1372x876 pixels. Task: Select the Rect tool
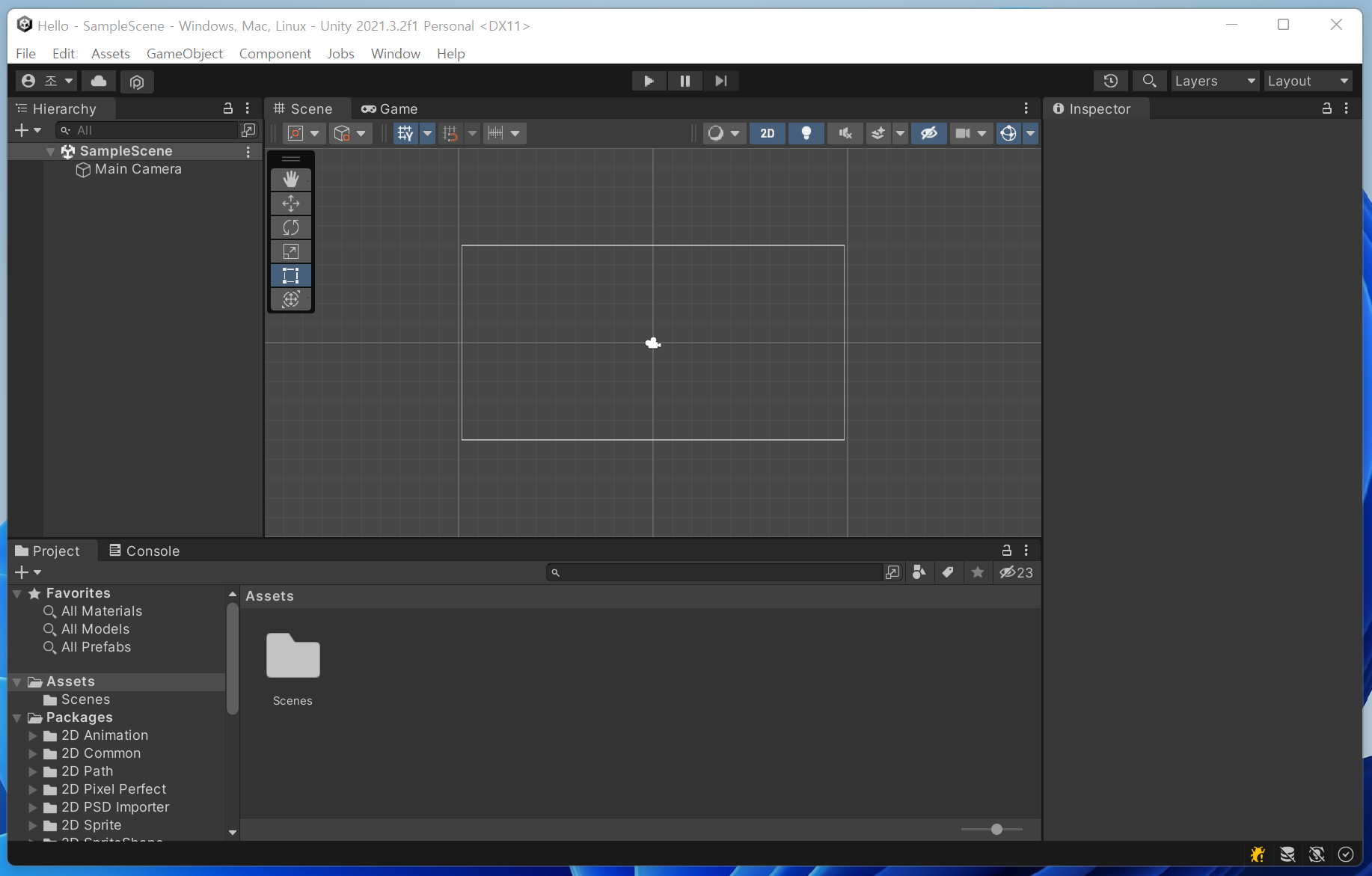(x=291, y=275)
